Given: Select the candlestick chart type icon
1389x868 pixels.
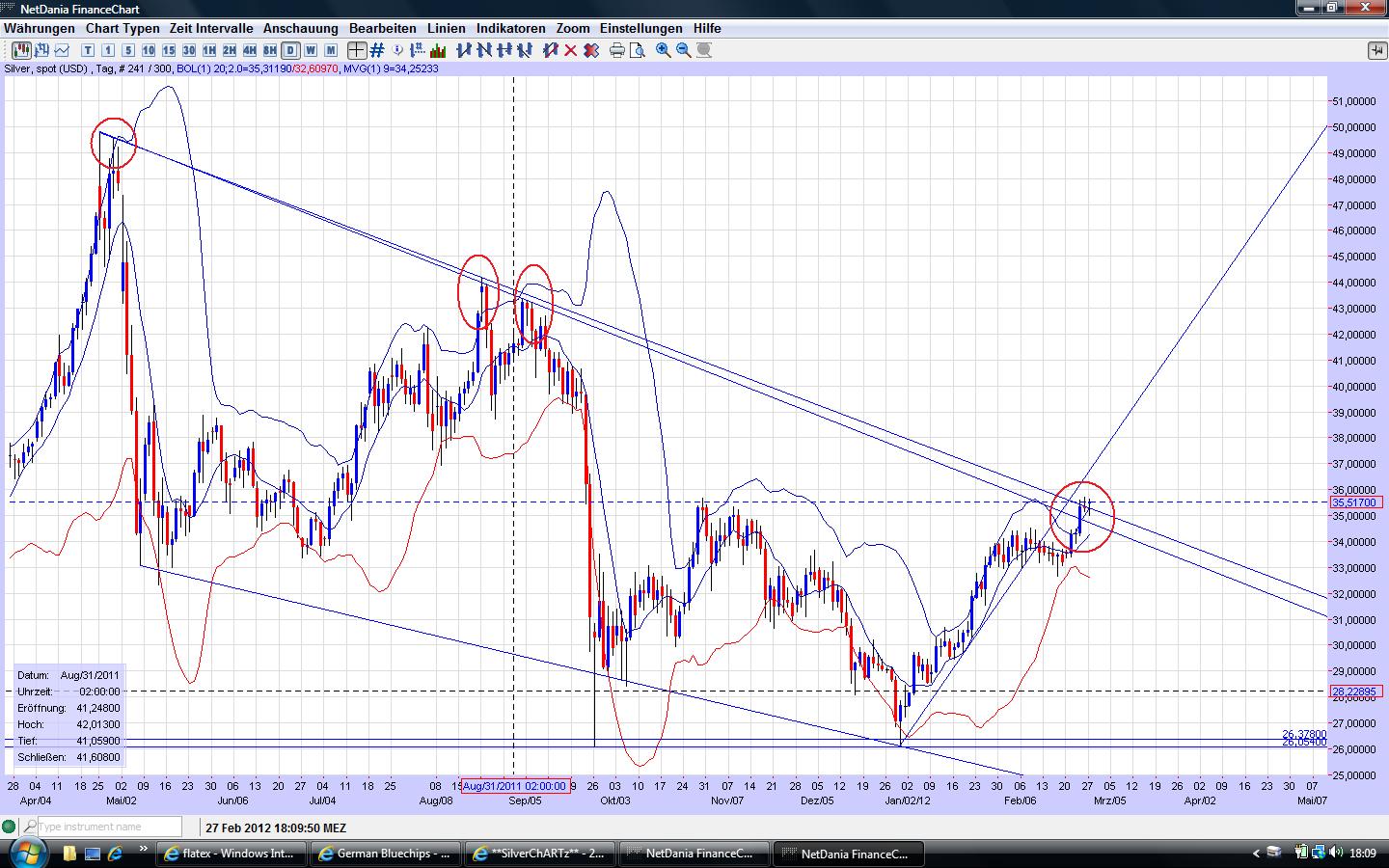Looking at the screenshot, I should (x=21, y=50).
